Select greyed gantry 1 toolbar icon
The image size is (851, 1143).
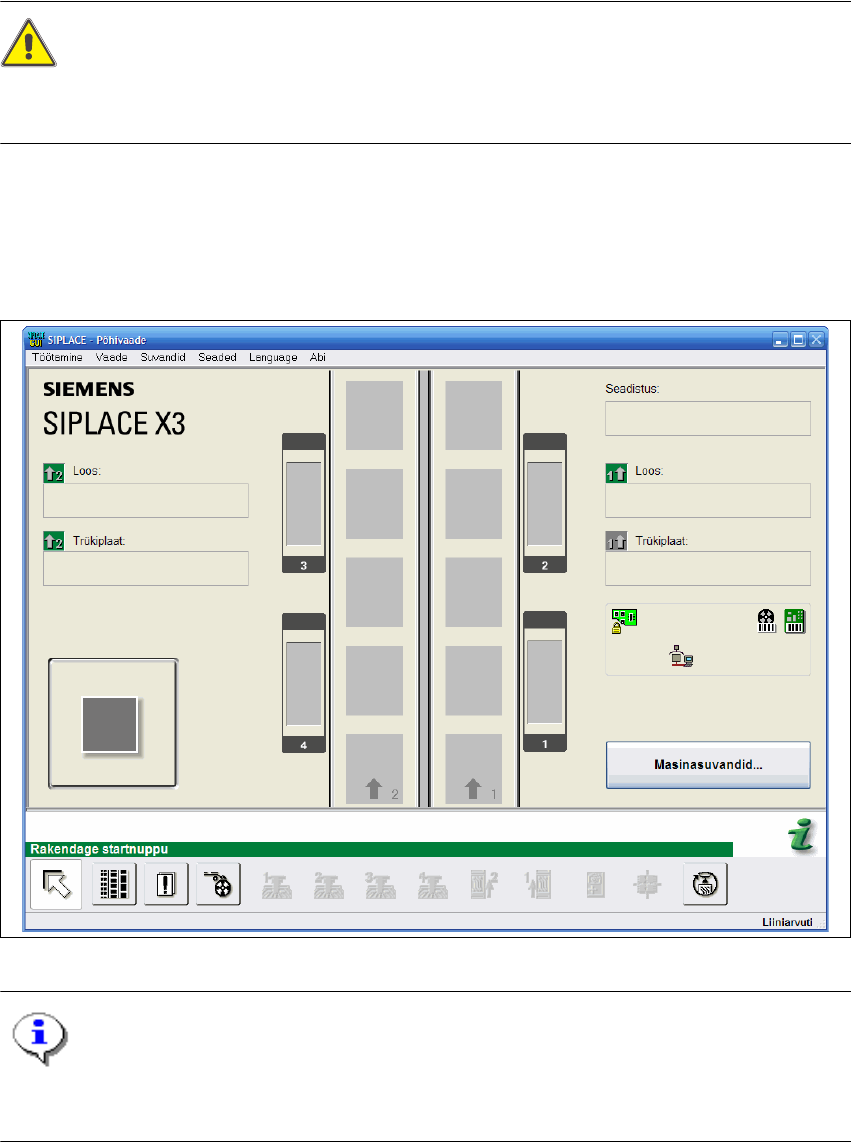pos(276,885)
